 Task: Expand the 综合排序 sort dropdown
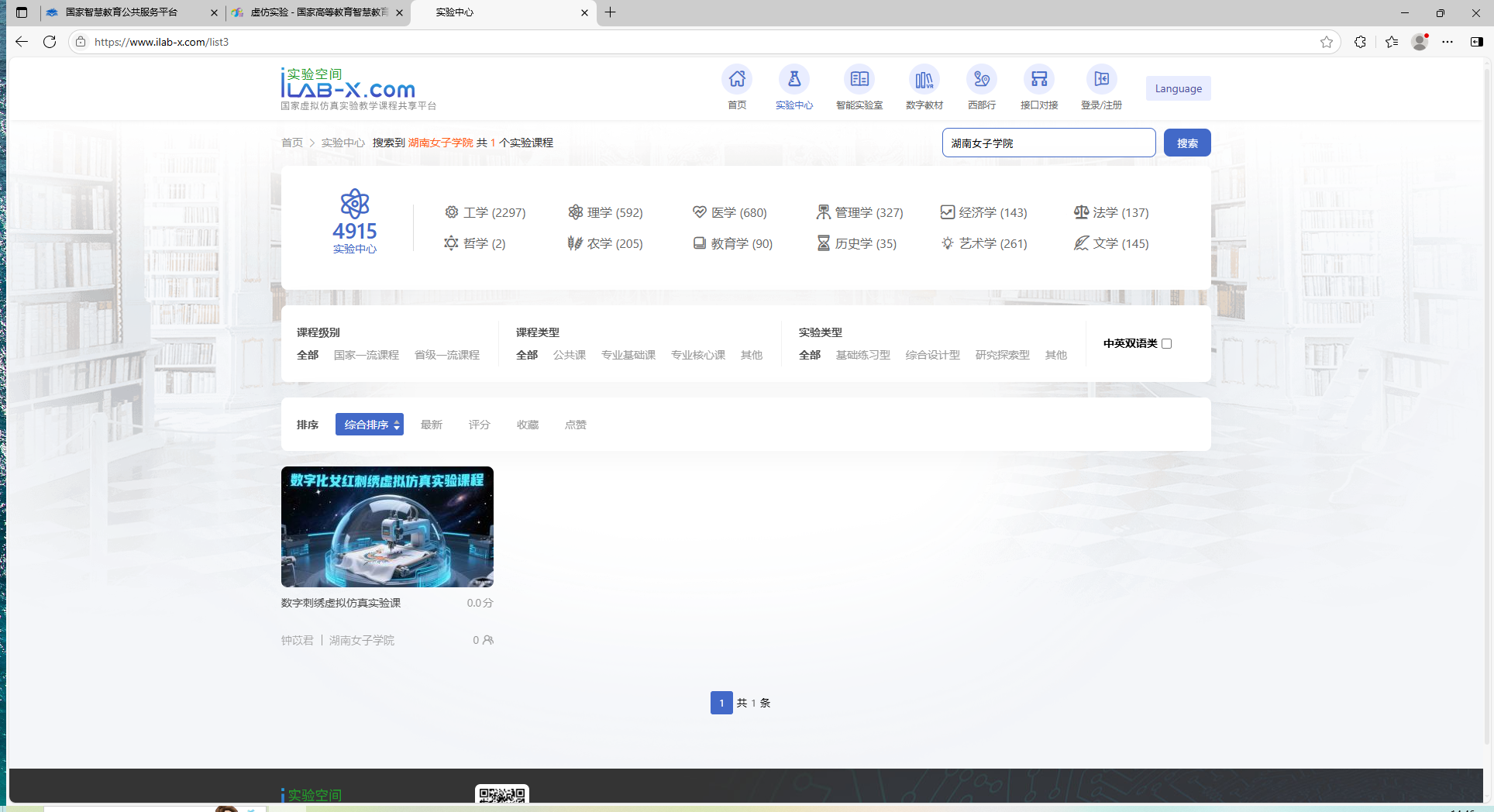tap(370, 425)
